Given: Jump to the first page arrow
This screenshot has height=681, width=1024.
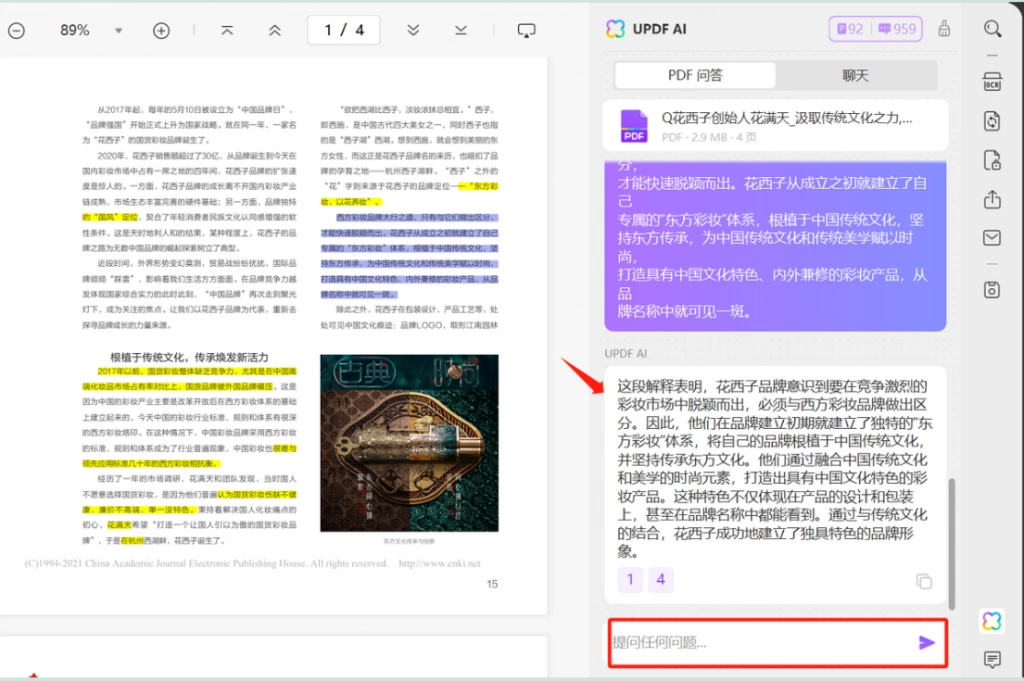Looking at the screenshot, I should click(x=227, y=30).
